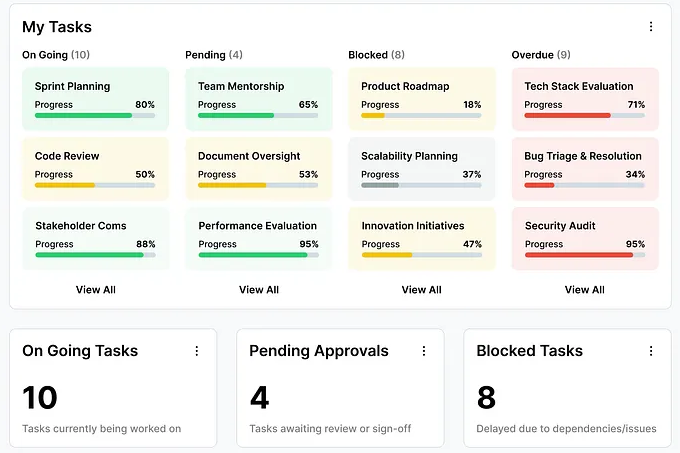Open the Pending Approvals kebab menu

pos(424,351)
